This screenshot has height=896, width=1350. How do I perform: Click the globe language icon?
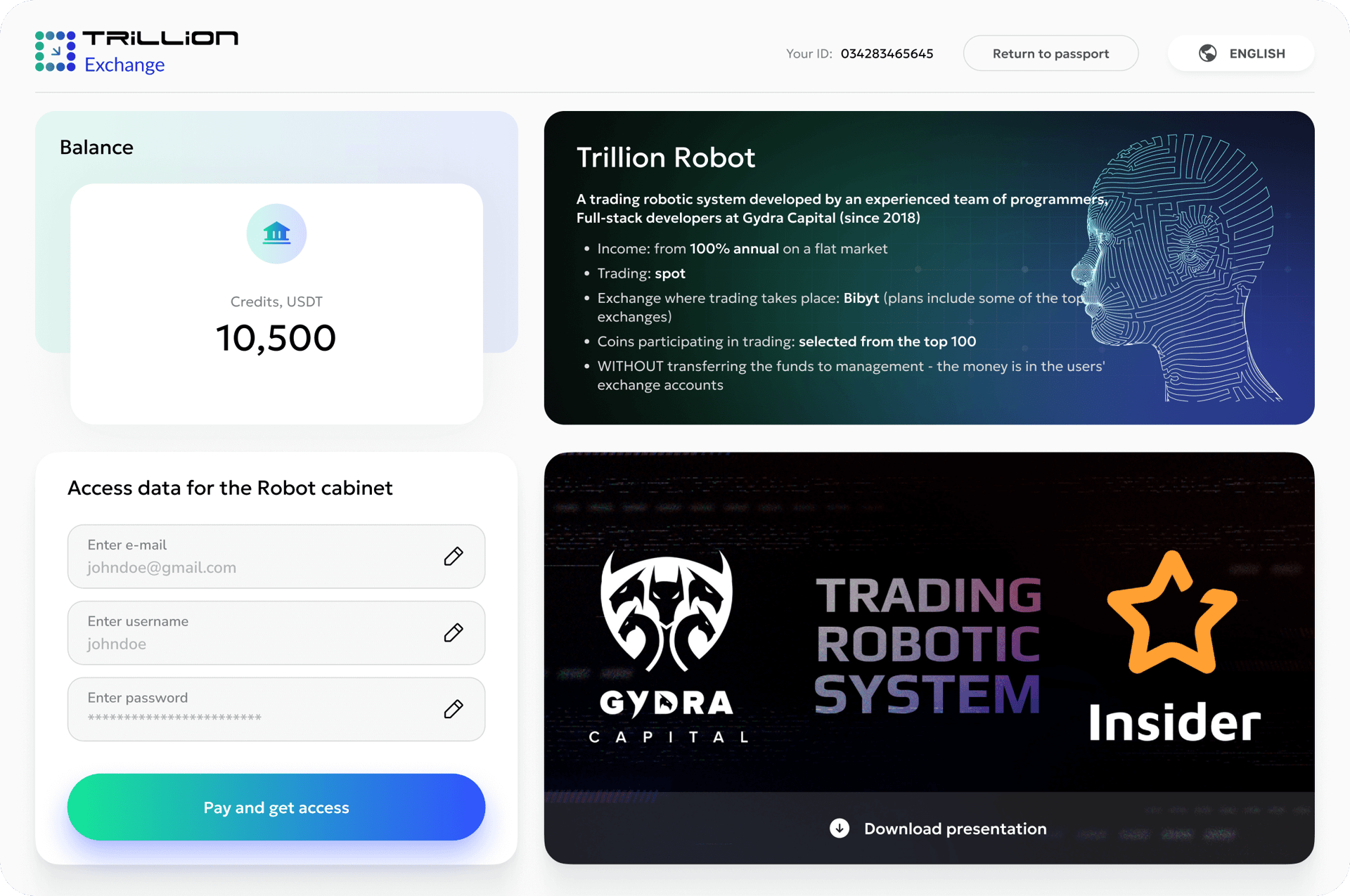pos(1207,53)
